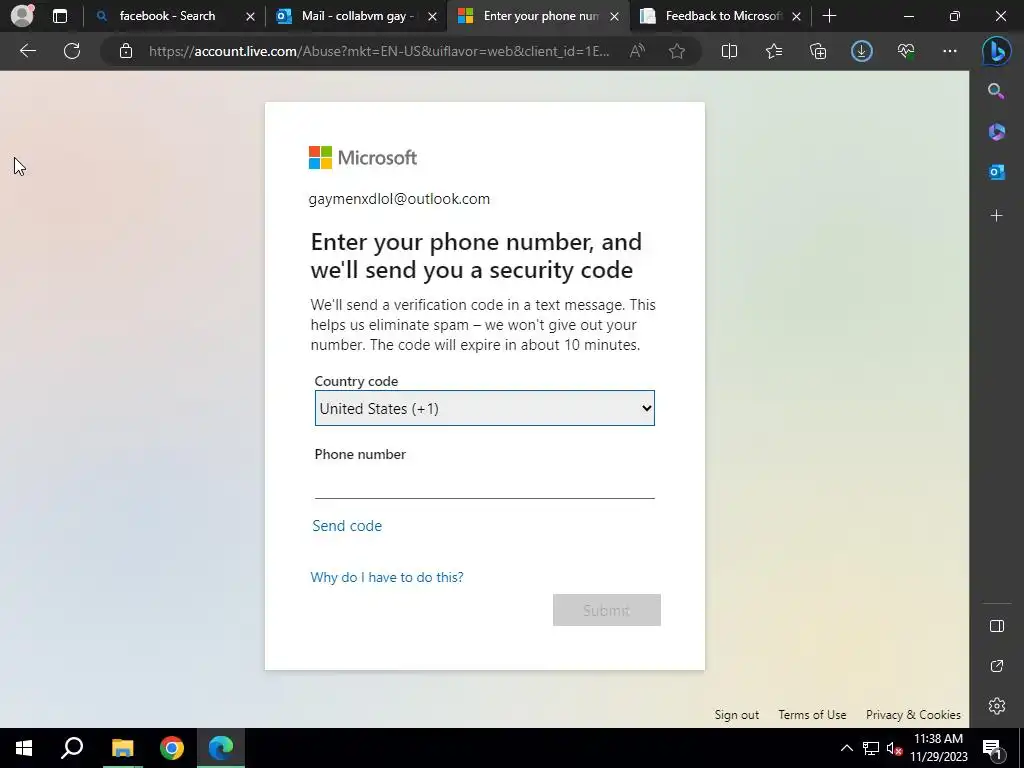The width and height of the screenshot is (1024, 768).
Task: Open Browser essentials heart icon
Action: [906, 51]
